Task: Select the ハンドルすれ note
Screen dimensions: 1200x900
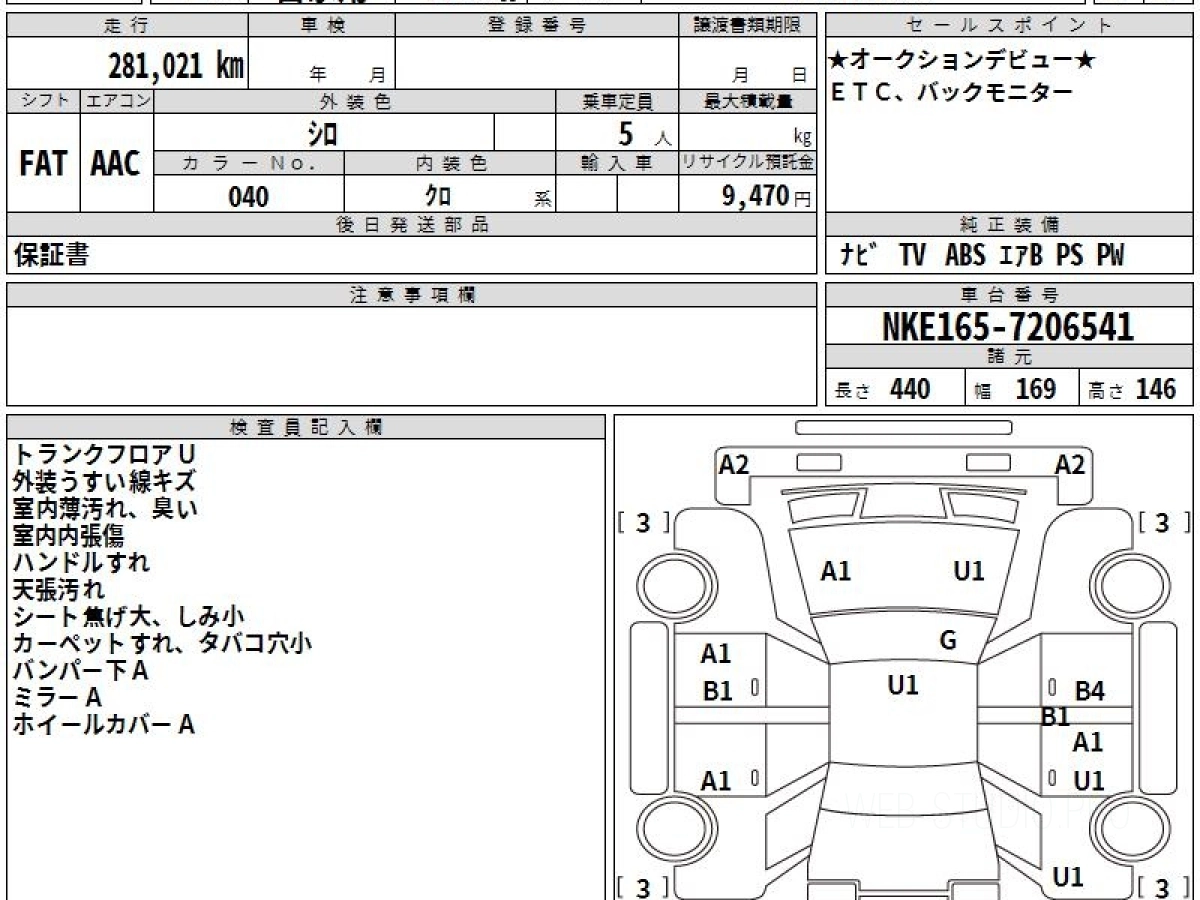Action: (x=82, y=562)
